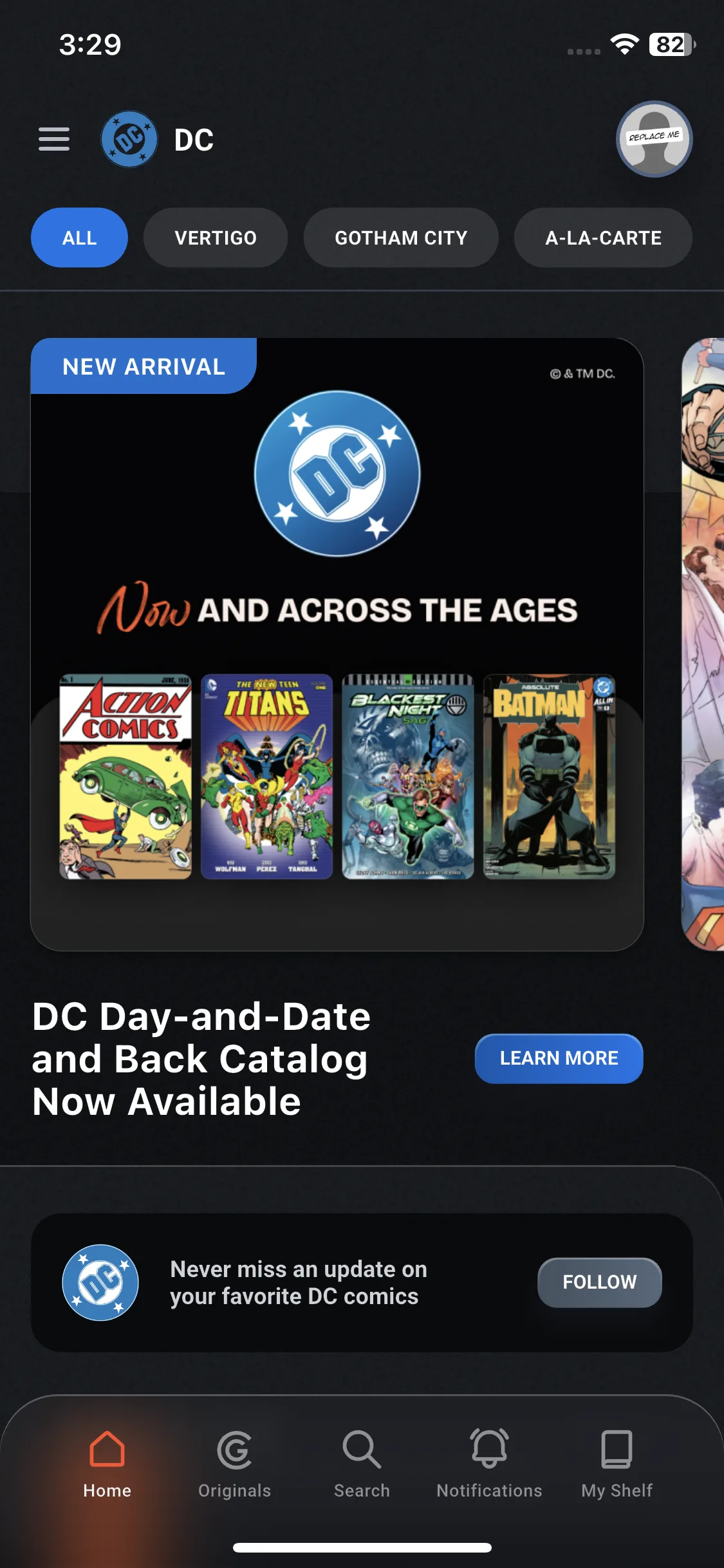Go to the Home tab icon
This screenshot has width=724, height=1568.
click(107, 1449)
